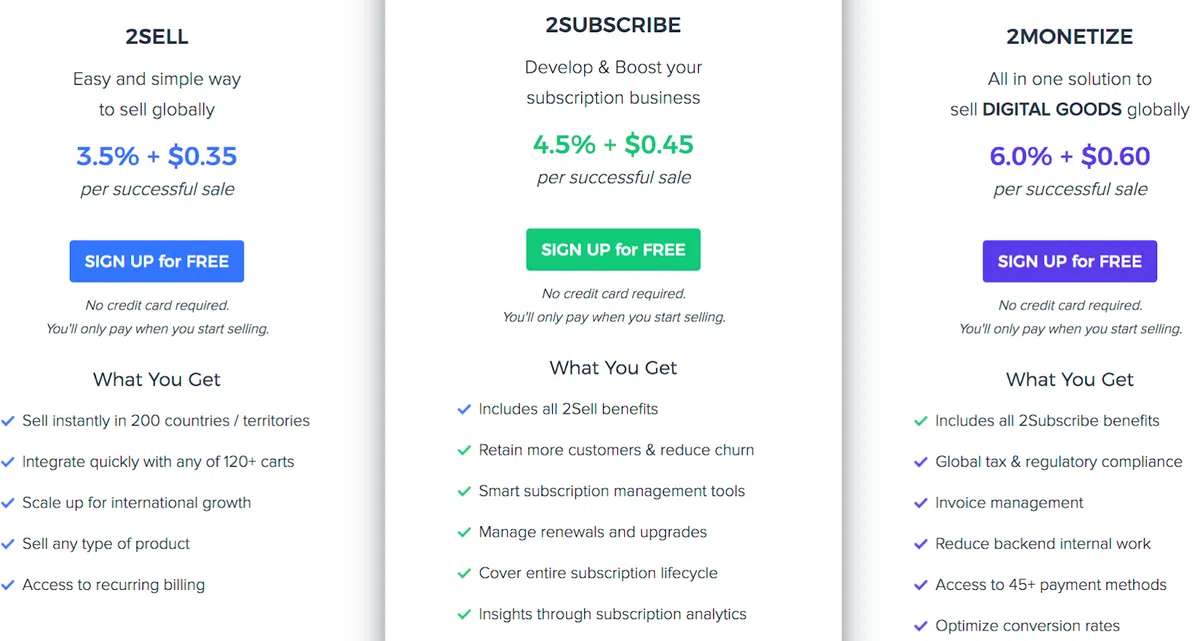
Task: Click SIGN UP for FREE on the 2Sell plan
Action: coord(157,260)
